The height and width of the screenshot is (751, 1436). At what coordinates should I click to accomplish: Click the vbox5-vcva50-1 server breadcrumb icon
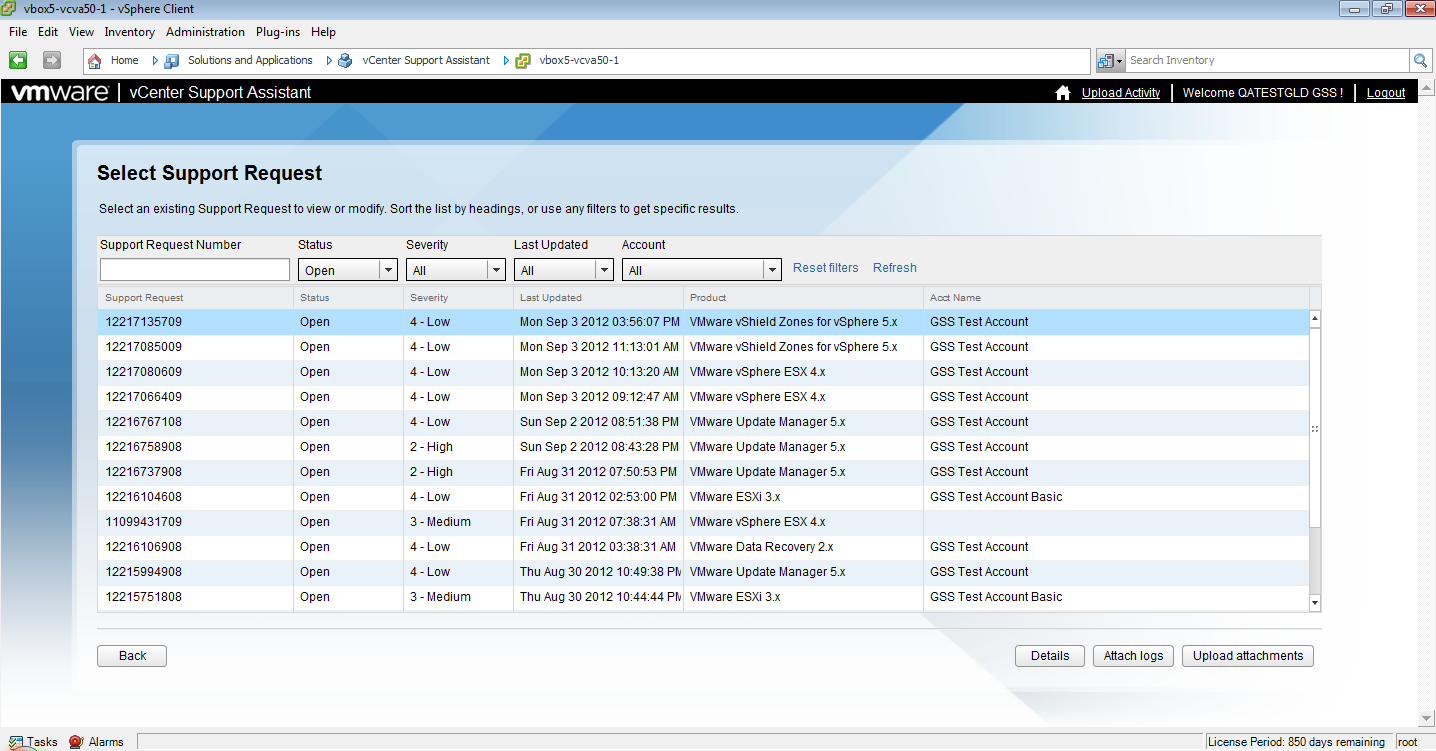click(523, 61)
